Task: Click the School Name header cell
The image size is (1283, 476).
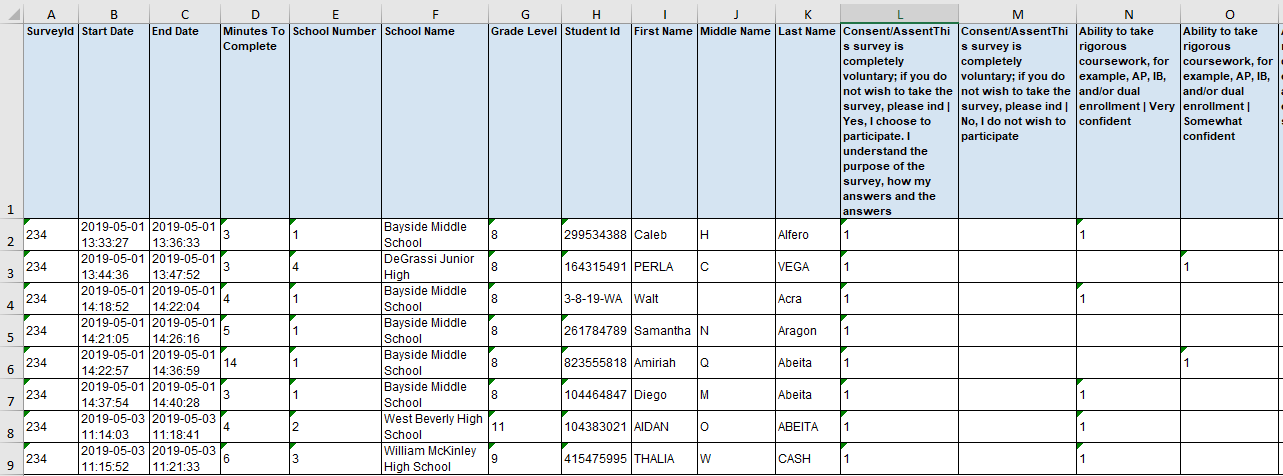Action: coord(434,120)
